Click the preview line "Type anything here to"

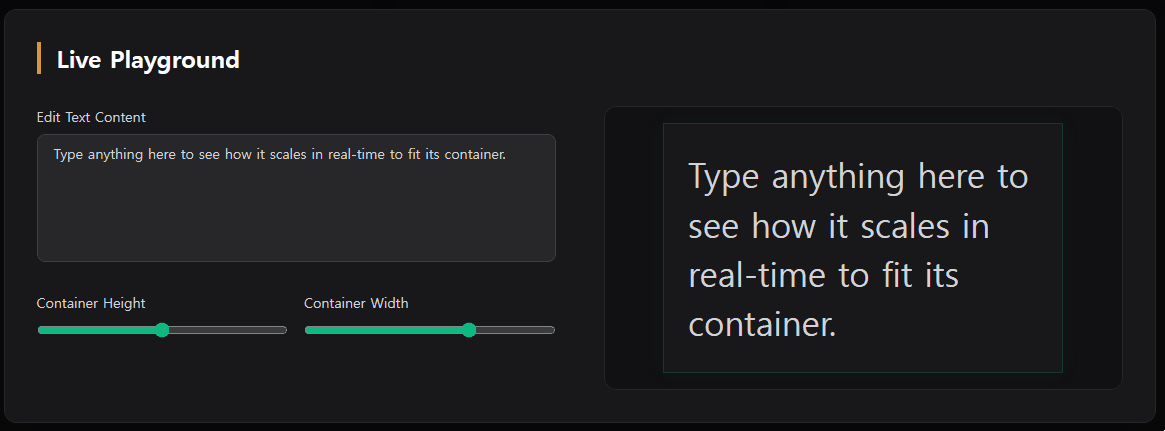[858, 177]
